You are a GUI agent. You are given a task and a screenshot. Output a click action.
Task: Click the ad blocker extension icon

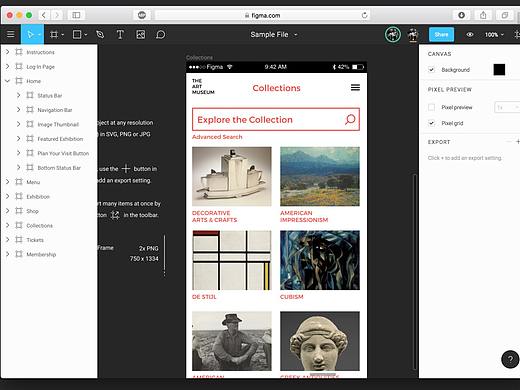[x=142, y=15]
